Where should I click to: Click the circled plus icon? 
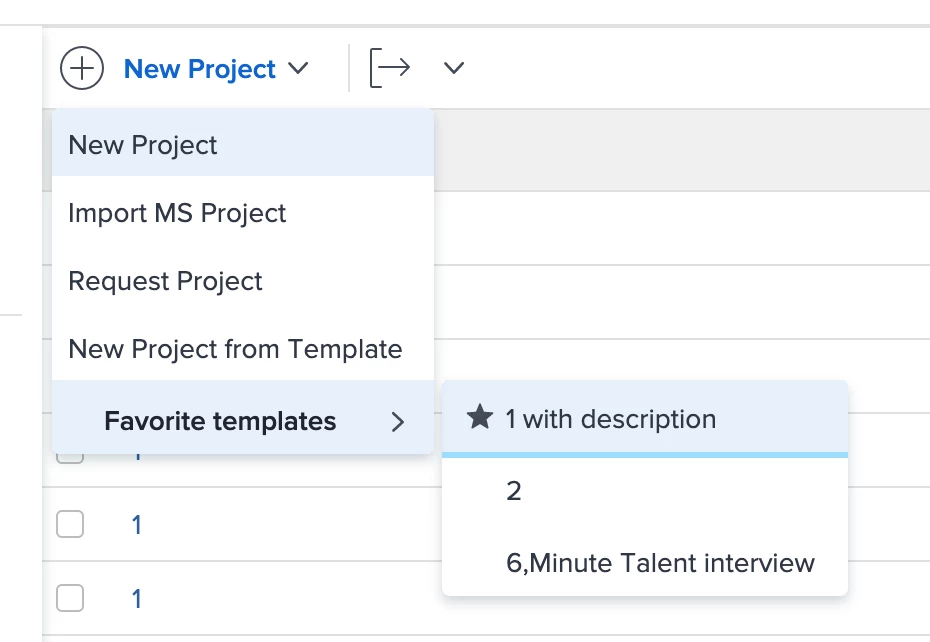click(x=82, y=69)
